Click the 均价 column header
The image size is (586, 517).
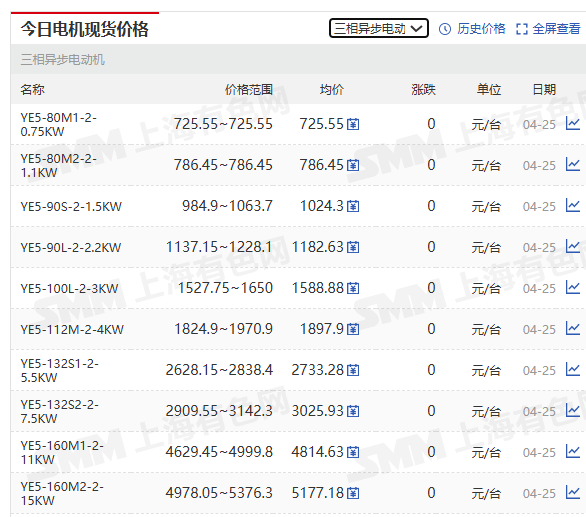pos(331,90)
